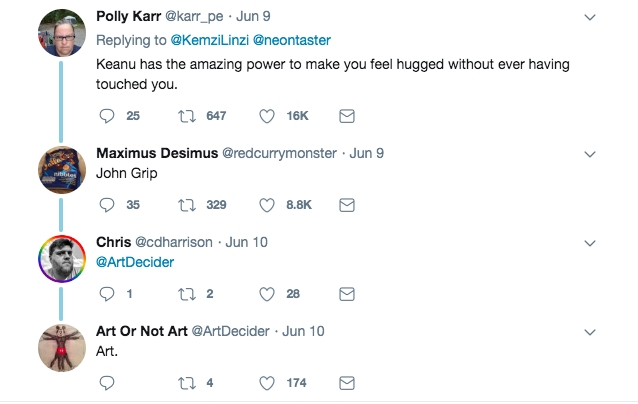Retweet Chris's tweet with 2 retweets

coord(188,294)
